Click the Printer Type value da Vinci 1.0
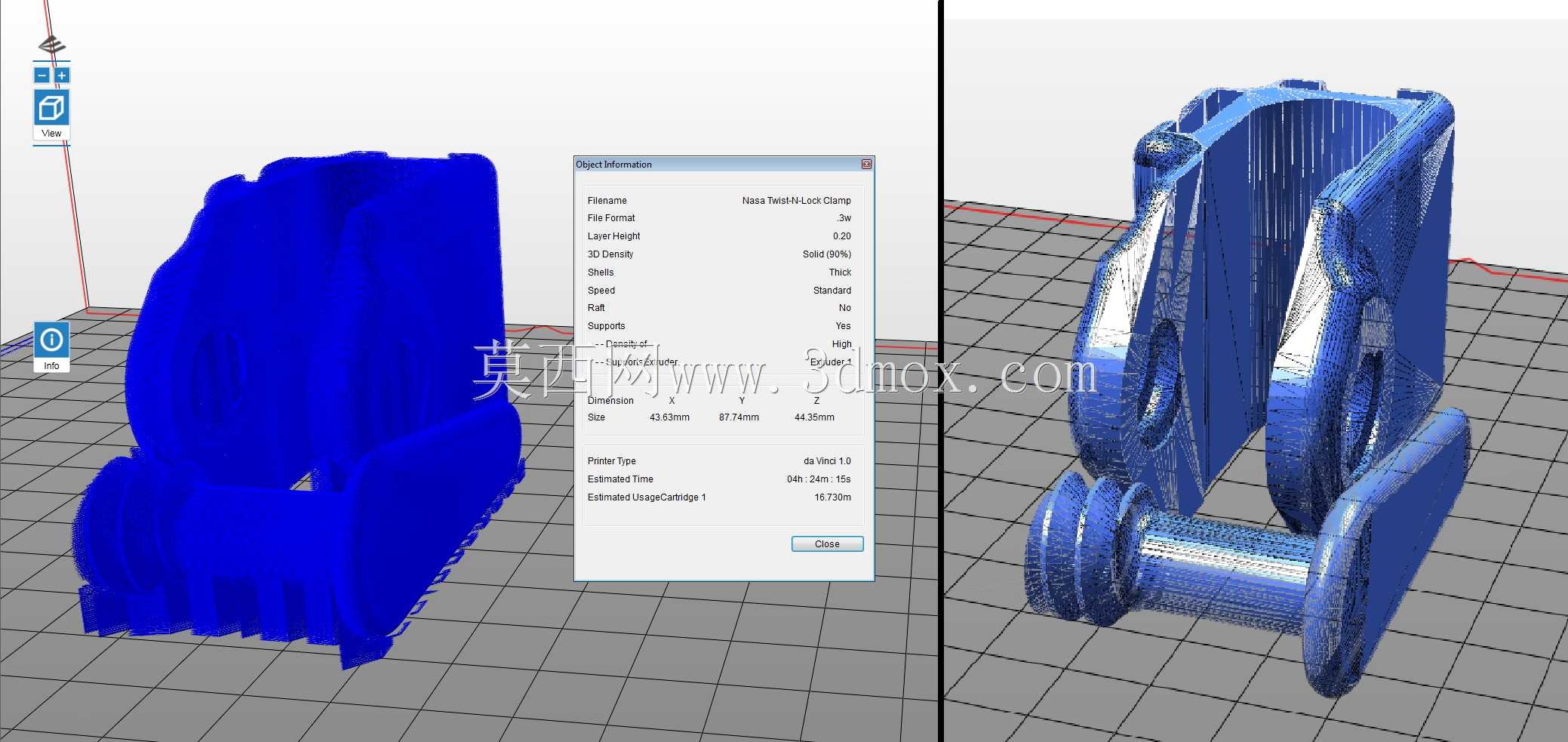This screenshot has height=742, width=1568. (826, 461)
